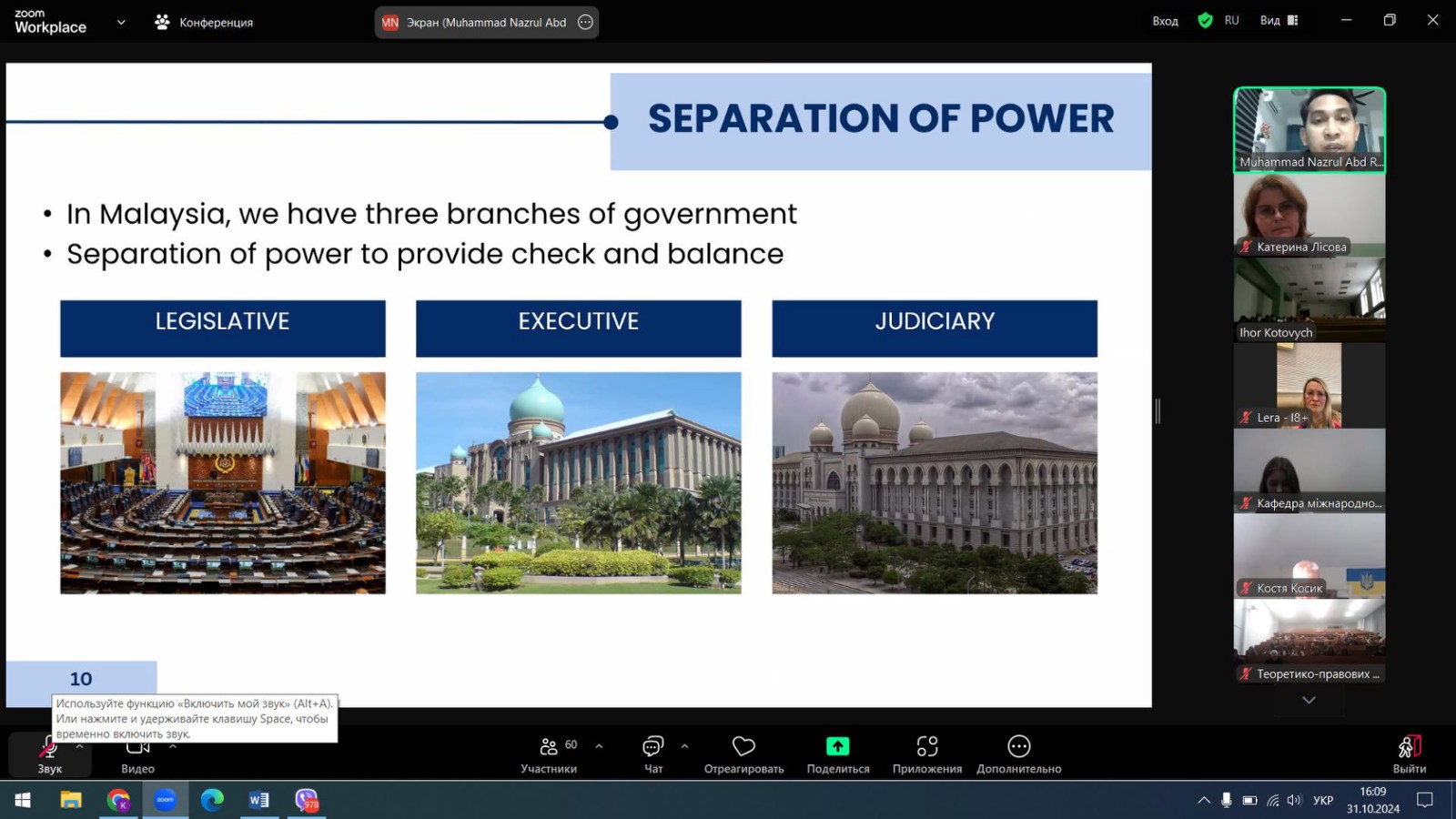The image size is (1456, 819).
Task: Click the SEPARATION OF POWER title
Action: coord(881,118)
